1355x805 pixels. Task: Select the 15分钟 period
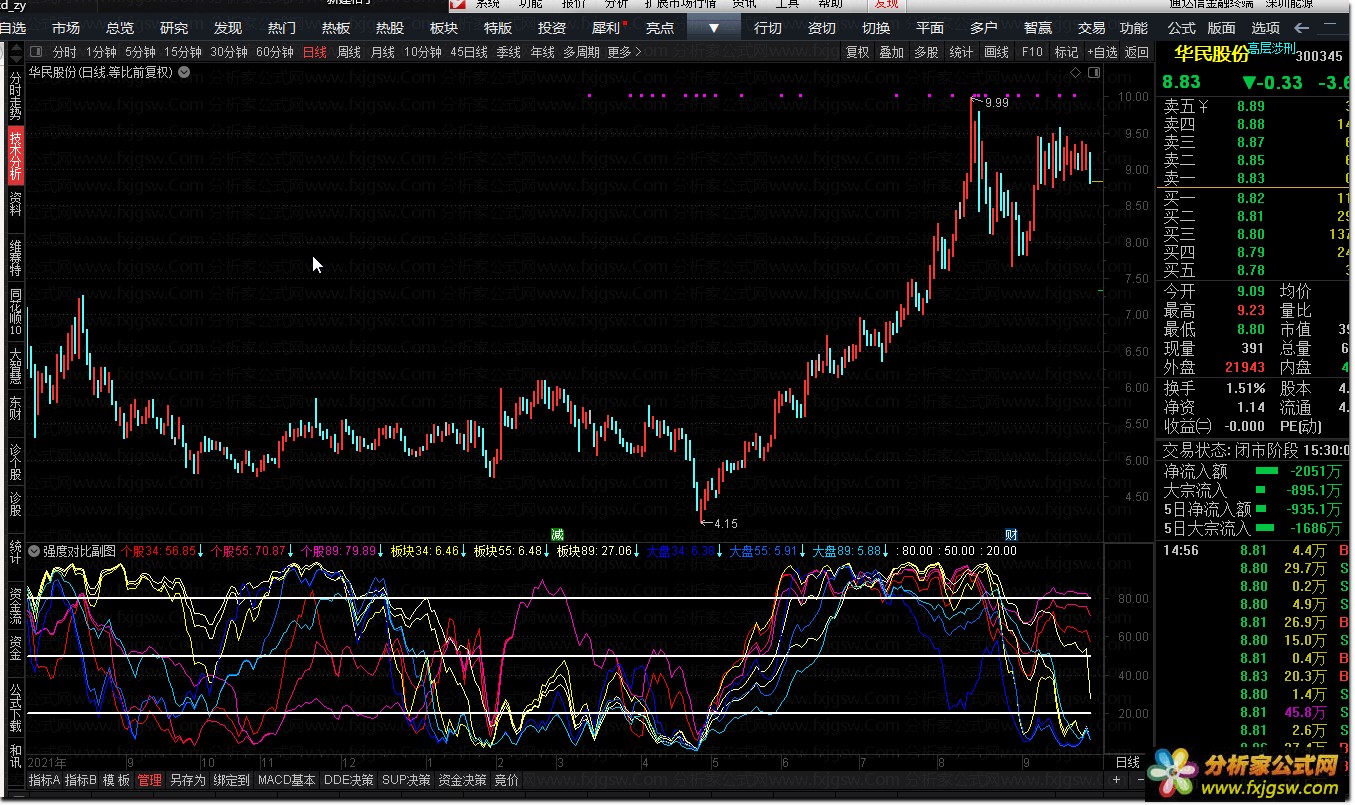click(183, 52)
